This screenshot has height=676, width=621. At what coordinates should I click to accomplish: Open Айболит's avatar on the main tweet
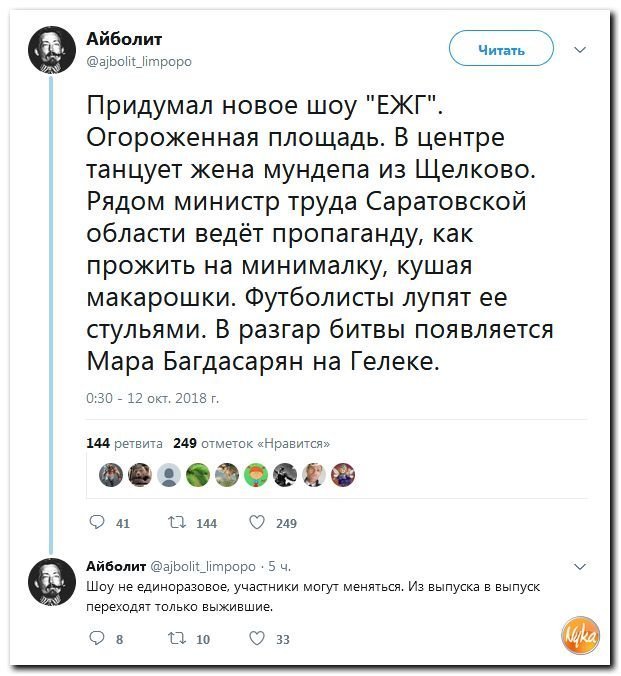click(52, 50)
